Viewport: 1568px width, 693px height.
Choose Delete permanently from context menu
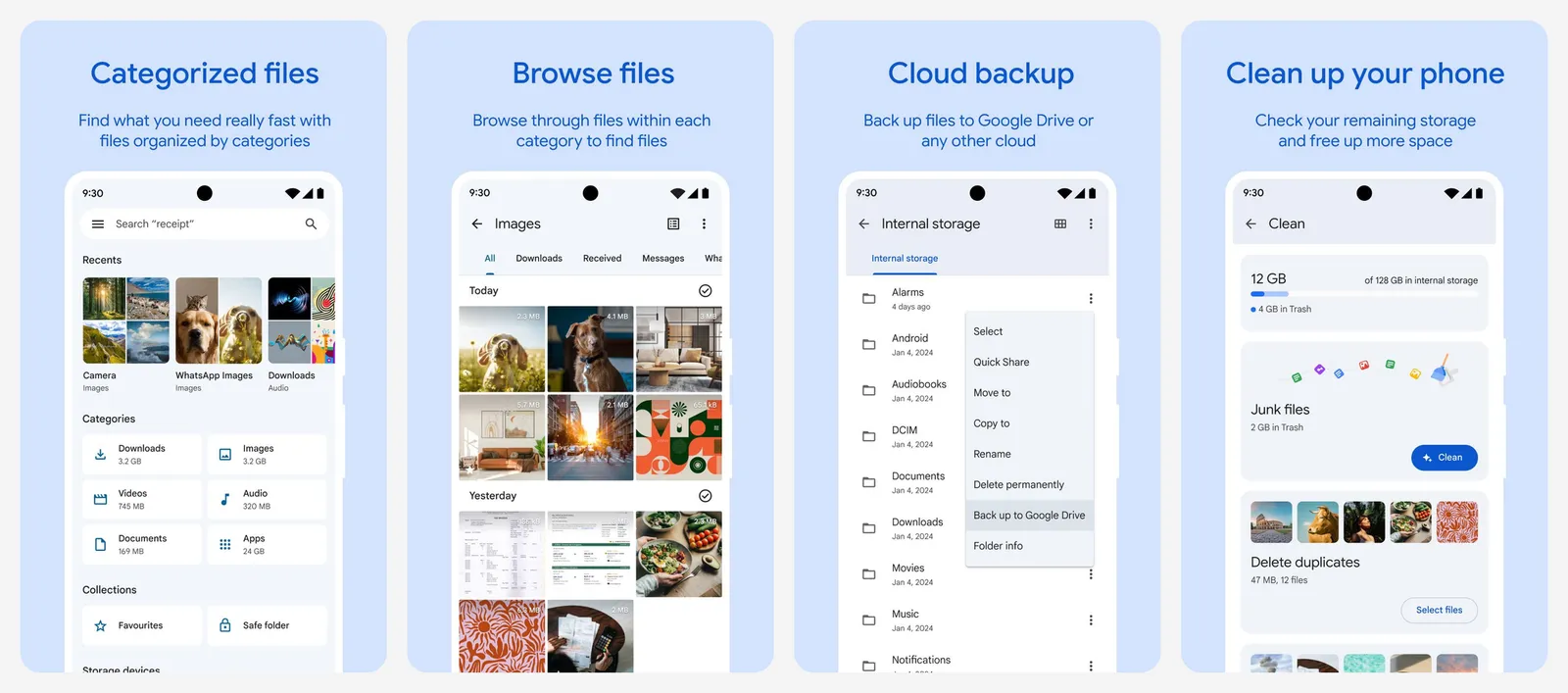point(1029,484)
